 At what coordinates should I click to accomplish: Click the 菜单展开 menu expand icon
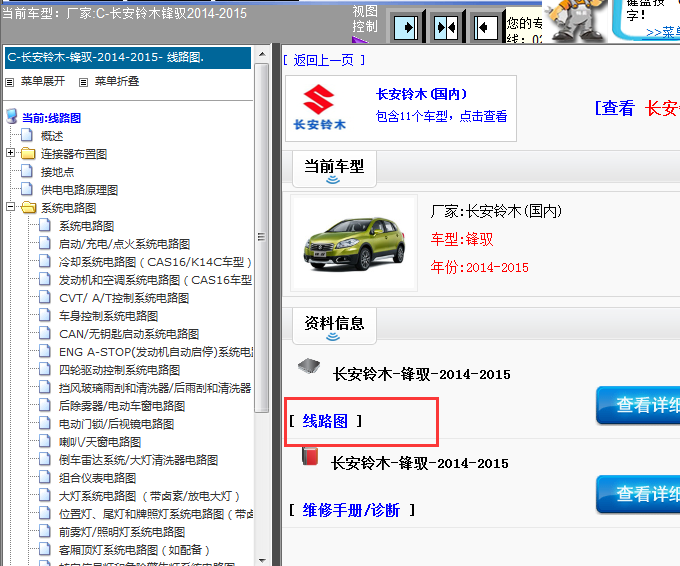coord(10,82)
